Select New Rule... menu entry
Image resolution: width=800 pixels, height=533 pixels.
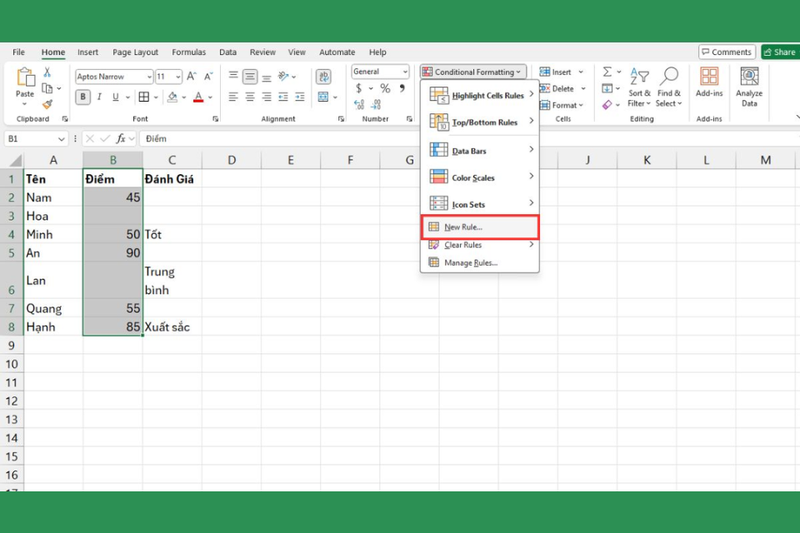(x=480, y=227)
